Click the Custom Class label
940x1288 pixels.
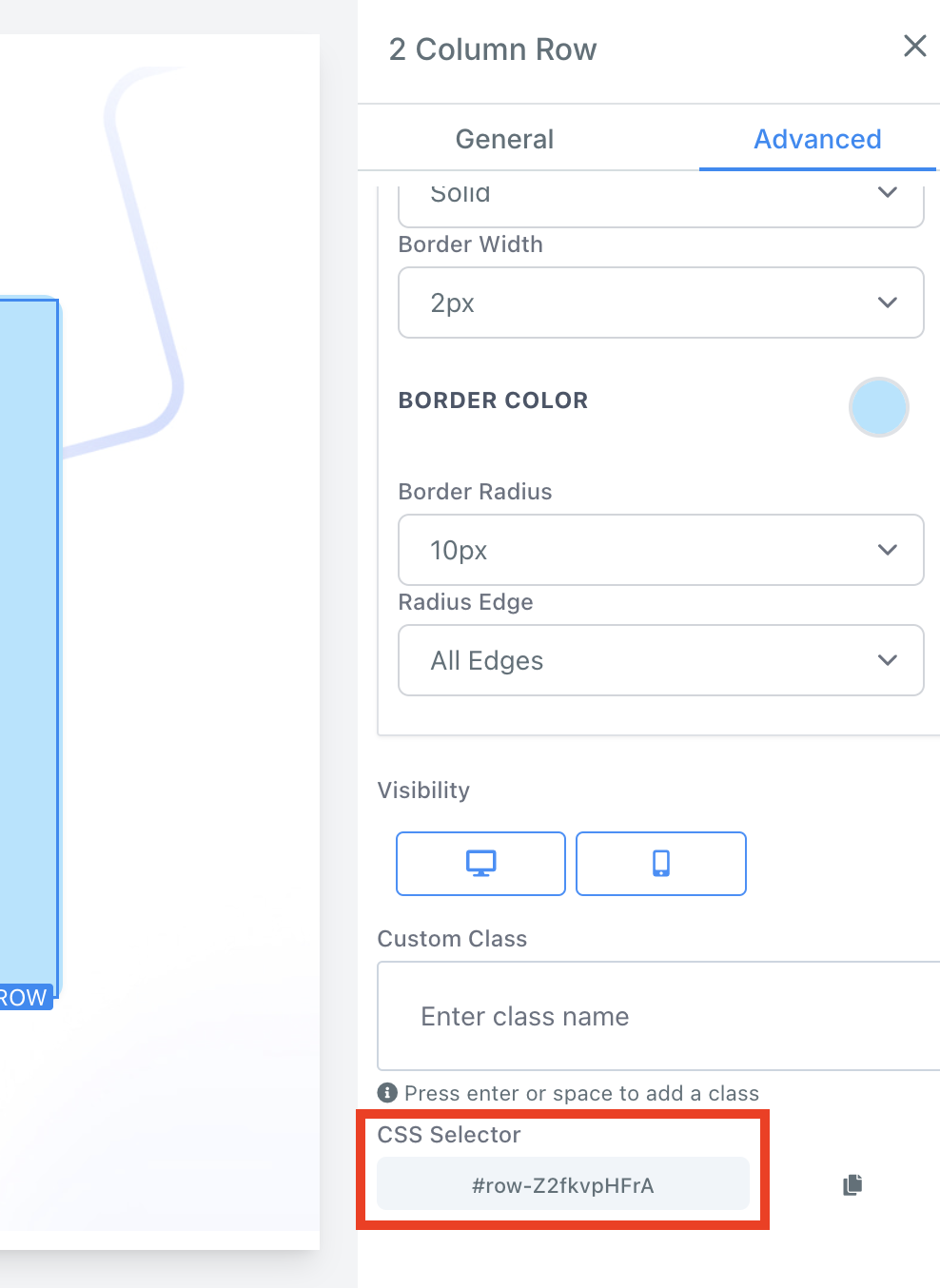[452, 939]
